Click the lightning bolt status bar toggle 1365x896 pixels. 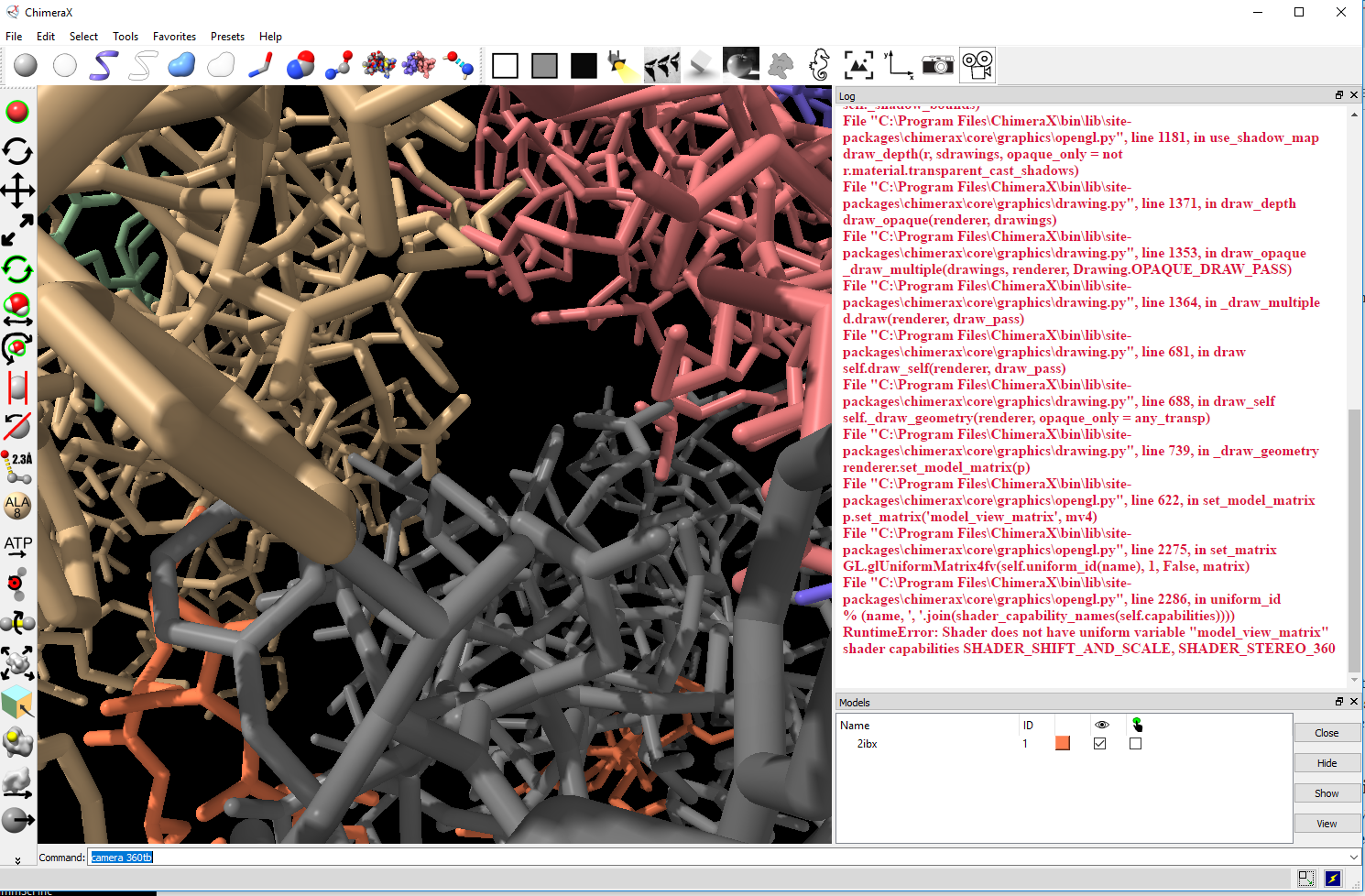(1333, 879)
